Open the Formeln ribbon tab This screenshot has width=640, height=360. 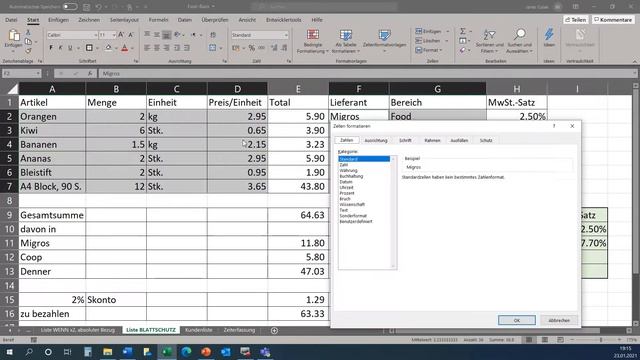(158, 20)
